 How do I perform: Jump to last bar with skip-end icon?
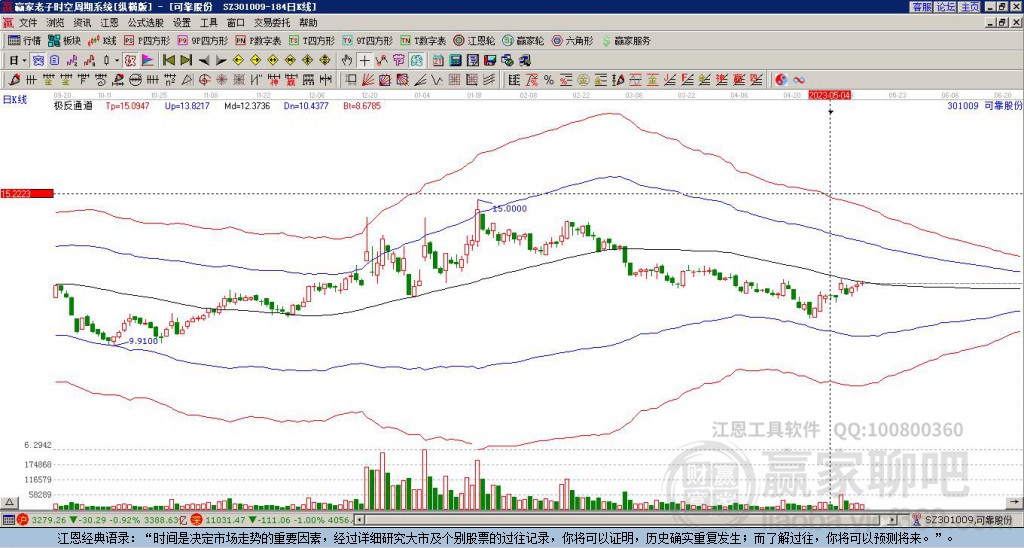coord(186,60)
